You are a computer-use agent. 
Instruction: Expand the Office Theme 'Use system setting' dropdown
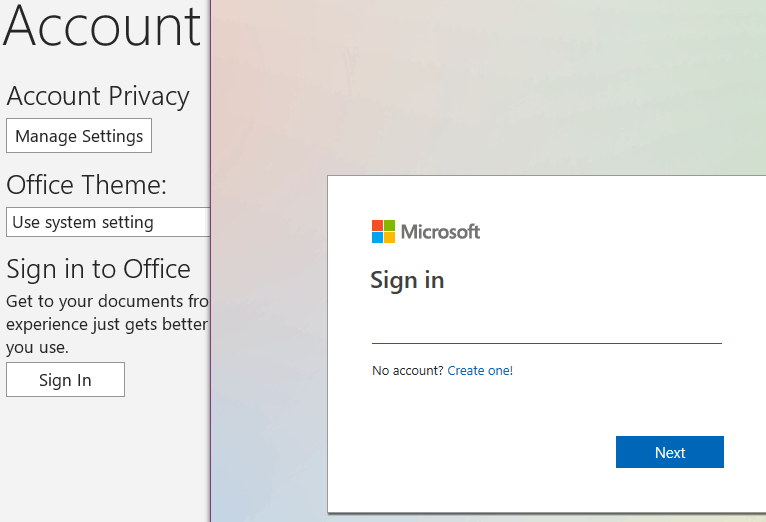108,222
